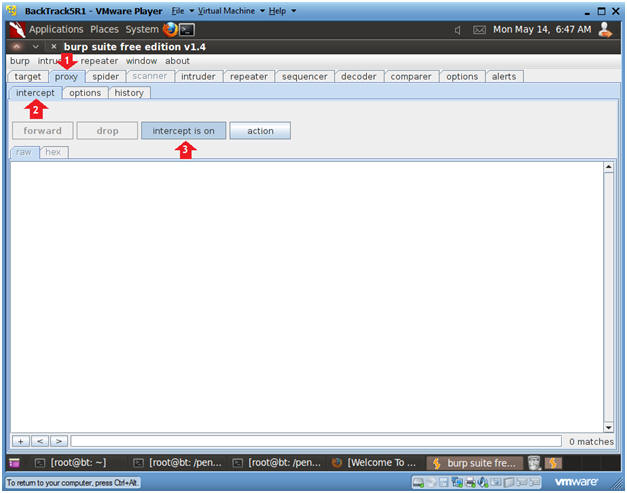This screenshot has height=493, width=627.
Task: Select the raw view tab
Action: pos(24,152)
